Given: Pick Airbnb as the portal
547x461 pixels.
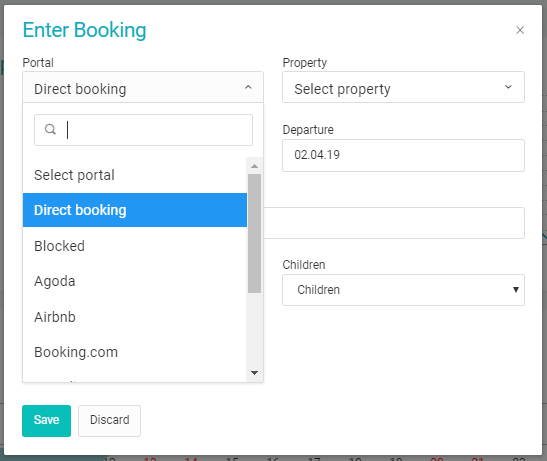Looking at the screenshot, I should [135, 317].
